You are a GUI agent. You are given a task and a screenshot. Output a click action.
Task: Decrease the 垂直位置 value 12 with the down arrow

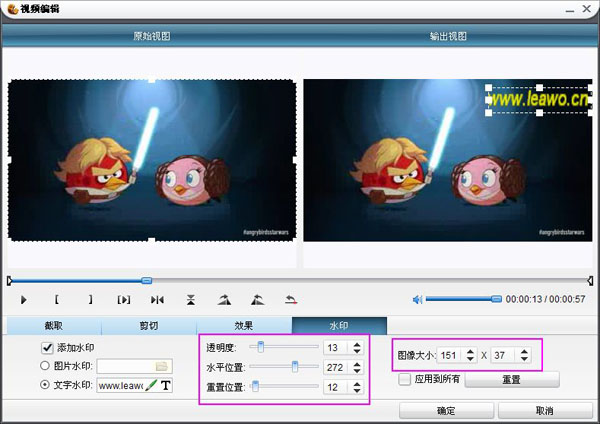[x=357, y=391]
